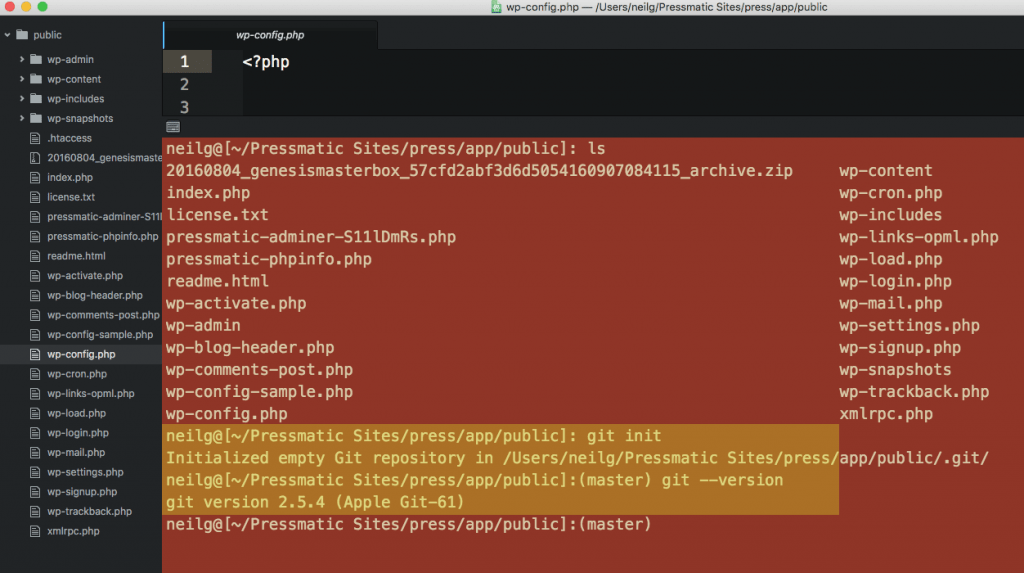Click the terminal panel keyboard icon
The height and width of the screenshot is (573, 1024).
173,127
